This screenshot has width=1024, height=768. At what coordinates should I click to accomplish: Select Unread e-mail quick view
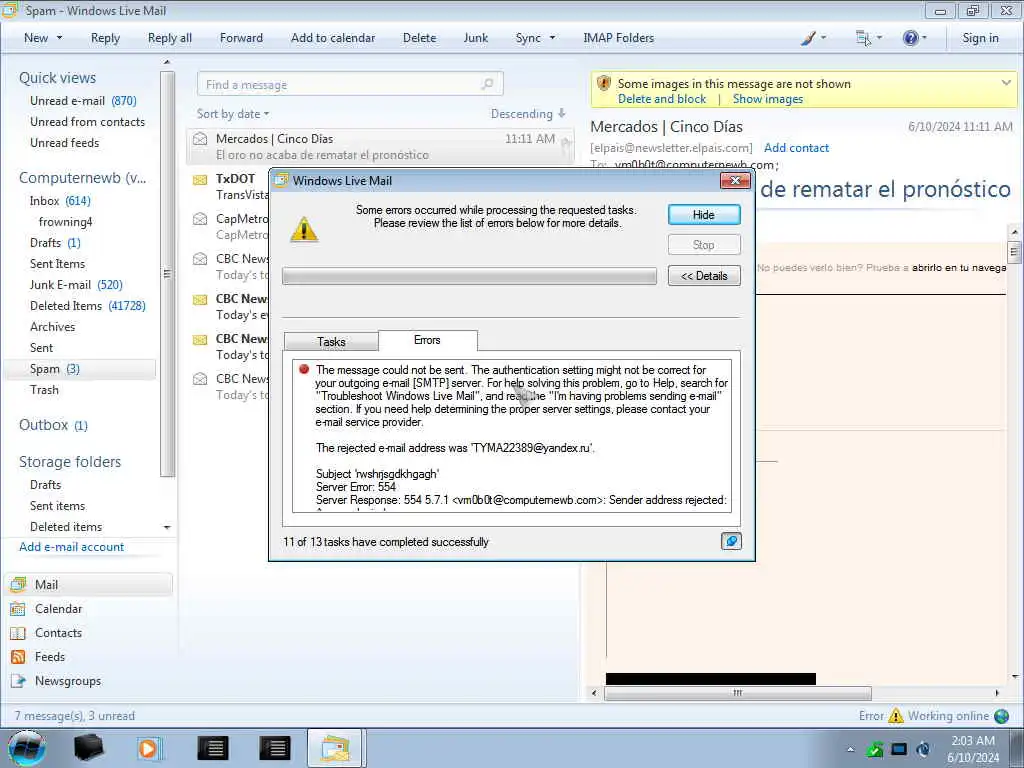point(83,101)
